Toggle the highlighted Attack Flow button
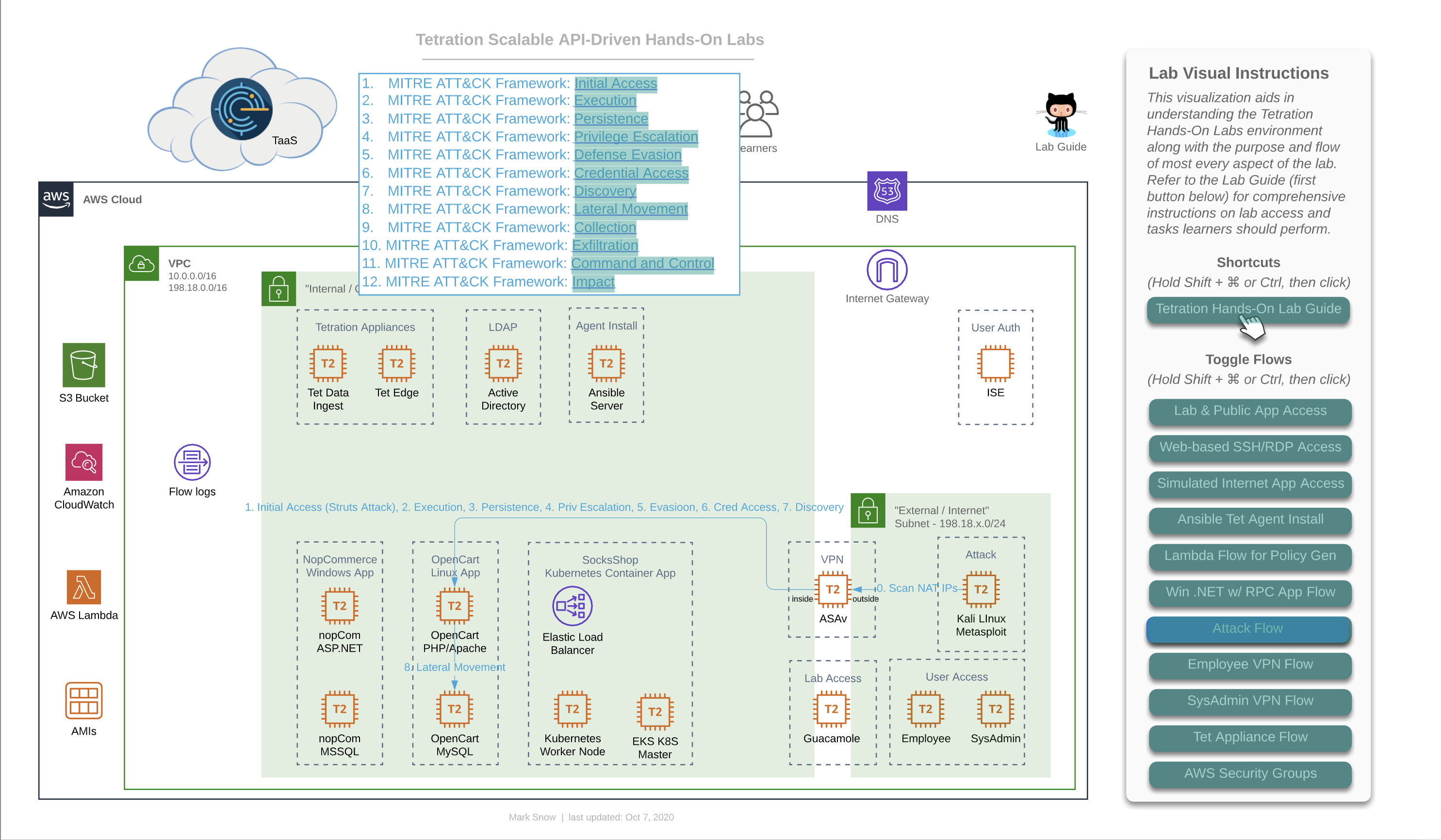The image size is (1441, 840). pos(1248,629)
